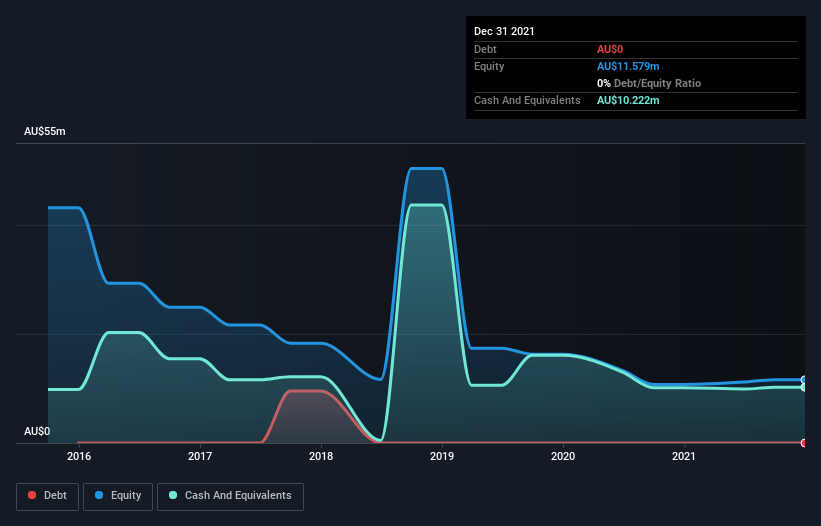Click the 2017 axis label
Viewport: 821px width, 526px height.
click(200, 456)
